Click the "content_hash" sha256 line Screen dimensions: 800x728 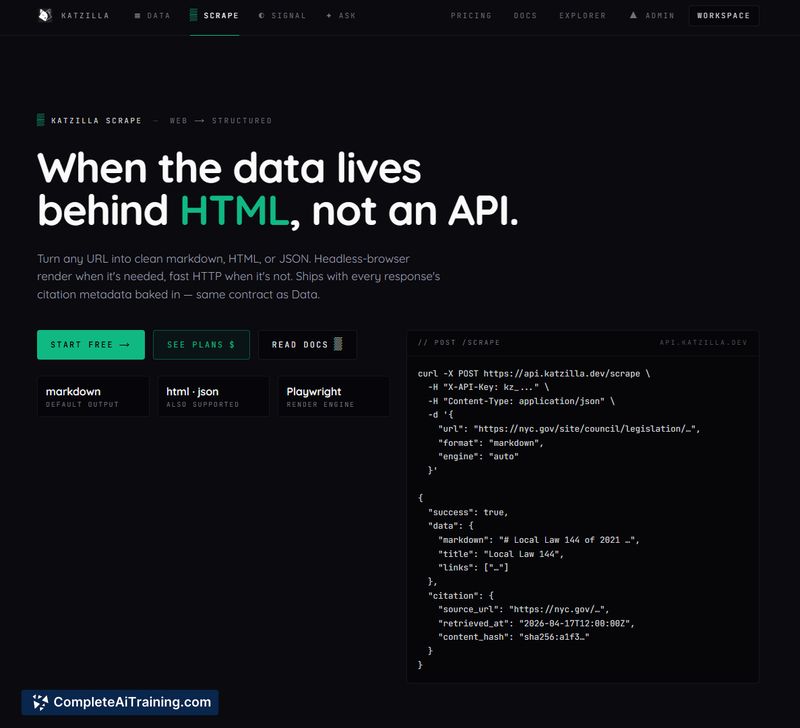click(513, 637)
